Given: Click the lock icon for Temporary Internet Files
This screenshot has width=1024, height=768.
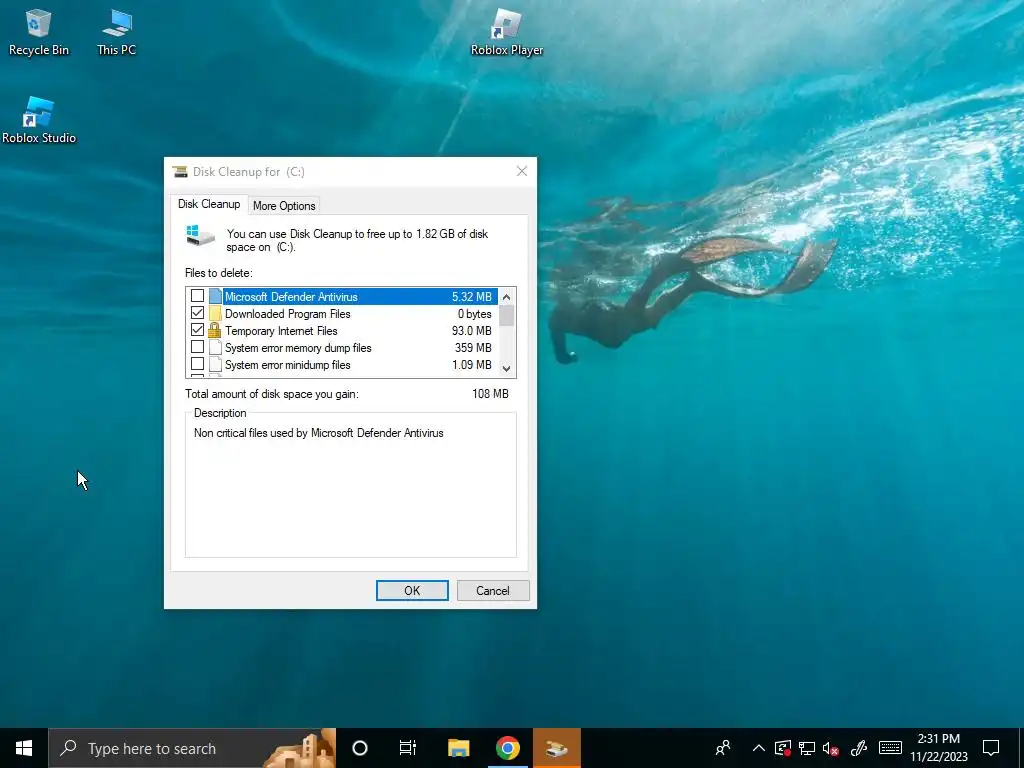Looking at the screenshot, I should [x=214, y=330].
